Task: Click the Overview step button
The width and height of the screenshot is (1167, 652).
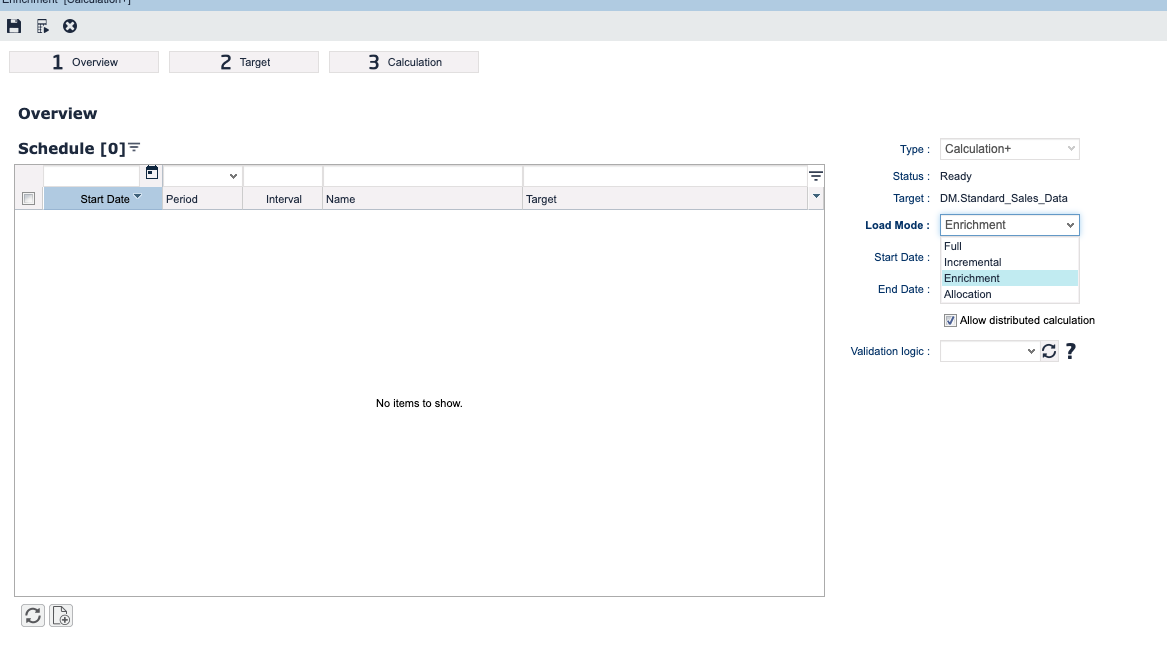Action: (x=84, y=61)
